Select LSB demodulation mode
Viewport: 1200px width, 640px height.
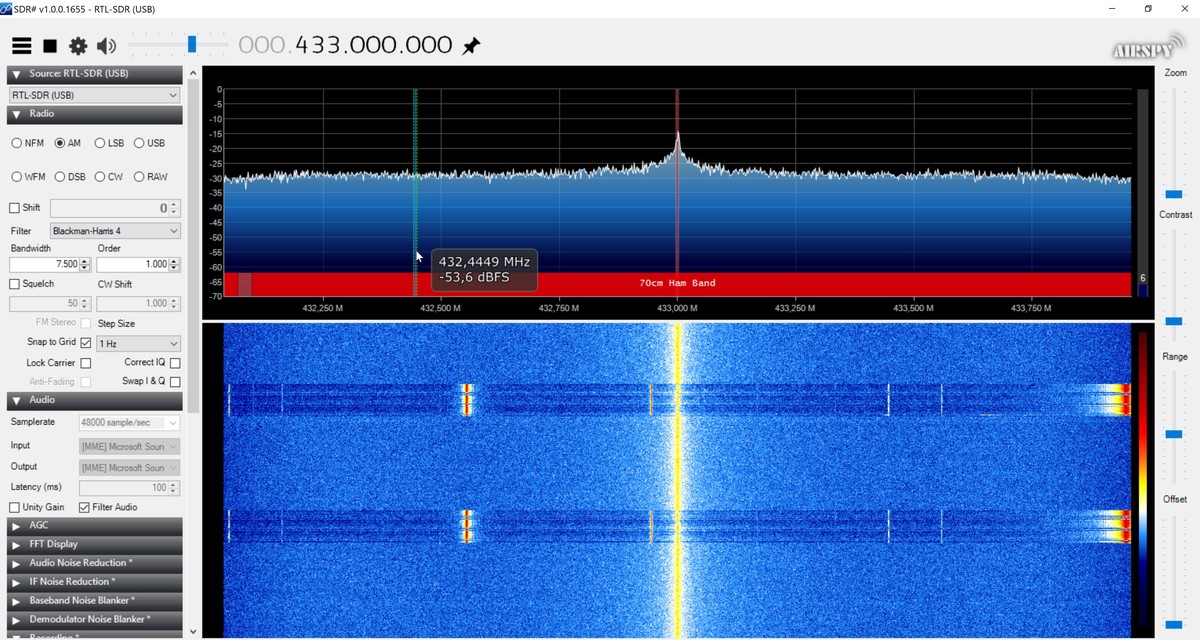[109, 143]
